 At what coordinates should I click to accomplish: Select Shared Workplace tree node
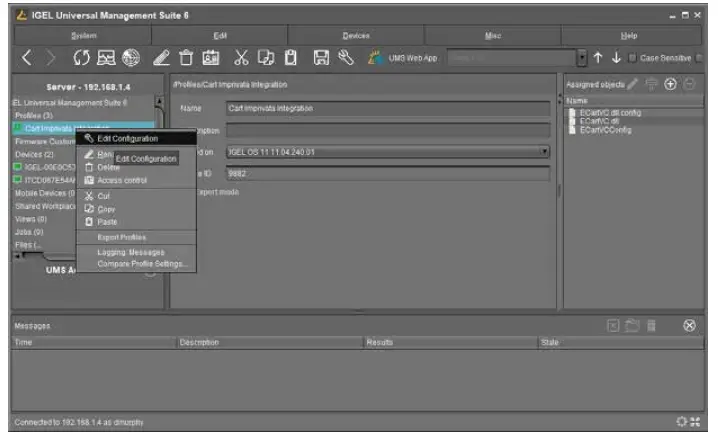tap(44, 206)
